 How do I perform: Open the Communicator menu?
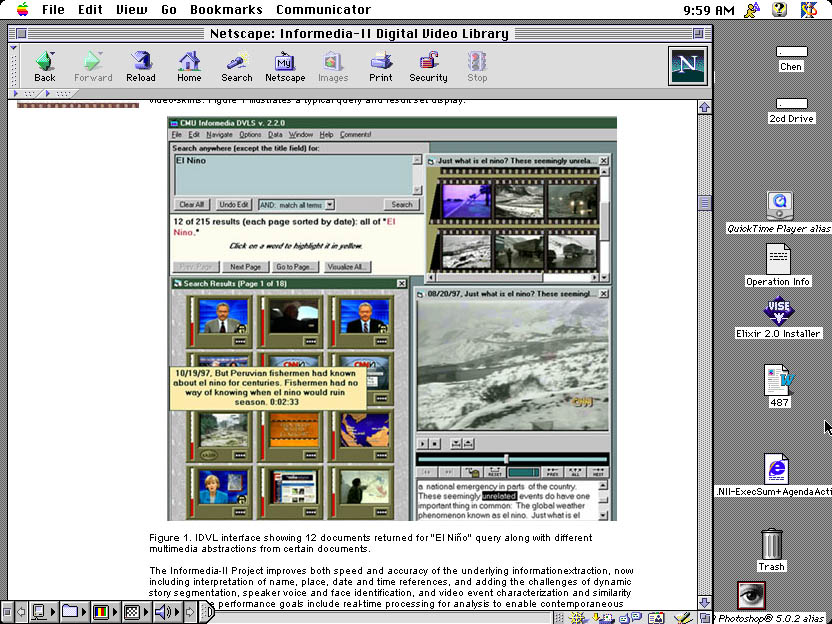pyautogui.click(x=323, y=10)
